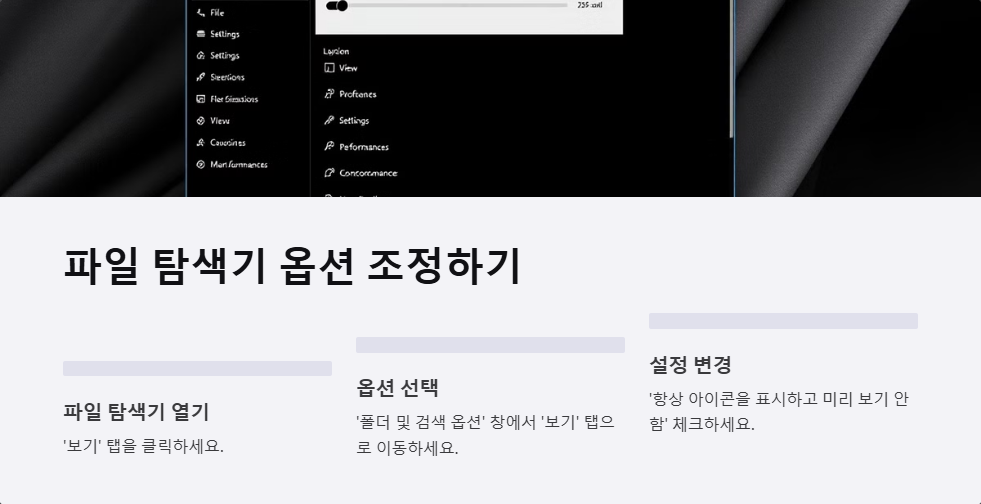
Task: Select Fler Simstions in the sidebar
Action: click(234, 99)
